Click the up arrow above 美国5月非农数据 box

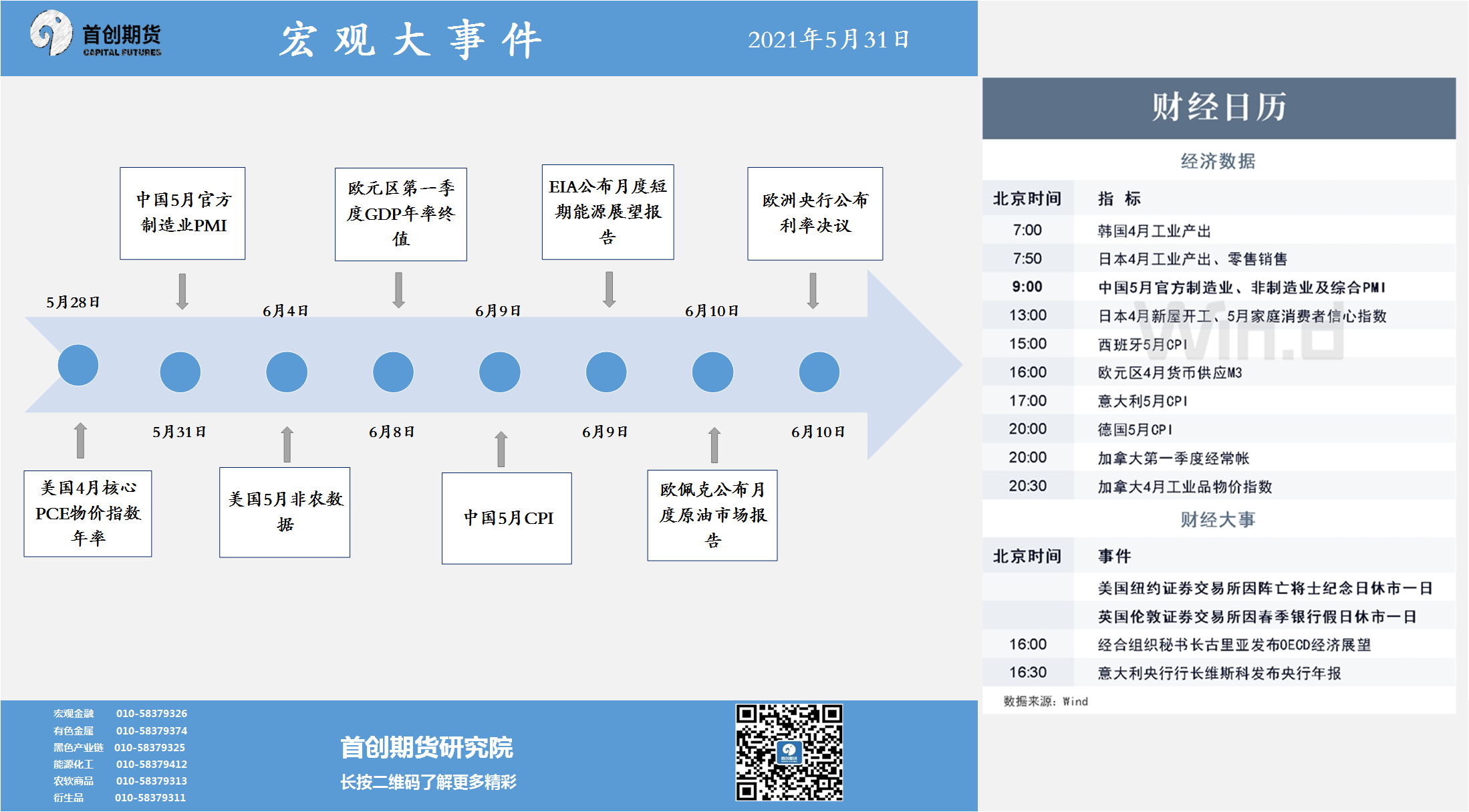point(287,444)
